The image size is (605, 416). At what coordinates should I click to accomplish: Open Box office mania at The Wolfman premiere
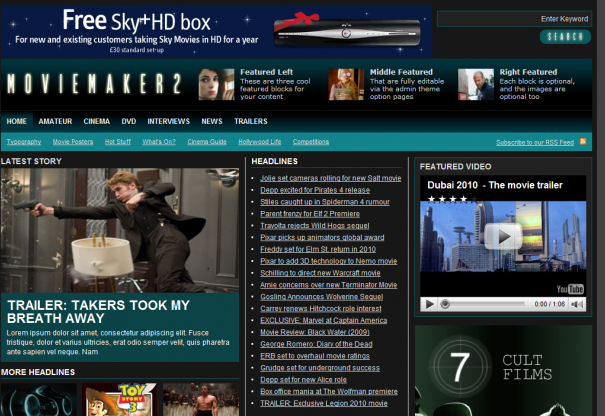[x=329, y=391]
